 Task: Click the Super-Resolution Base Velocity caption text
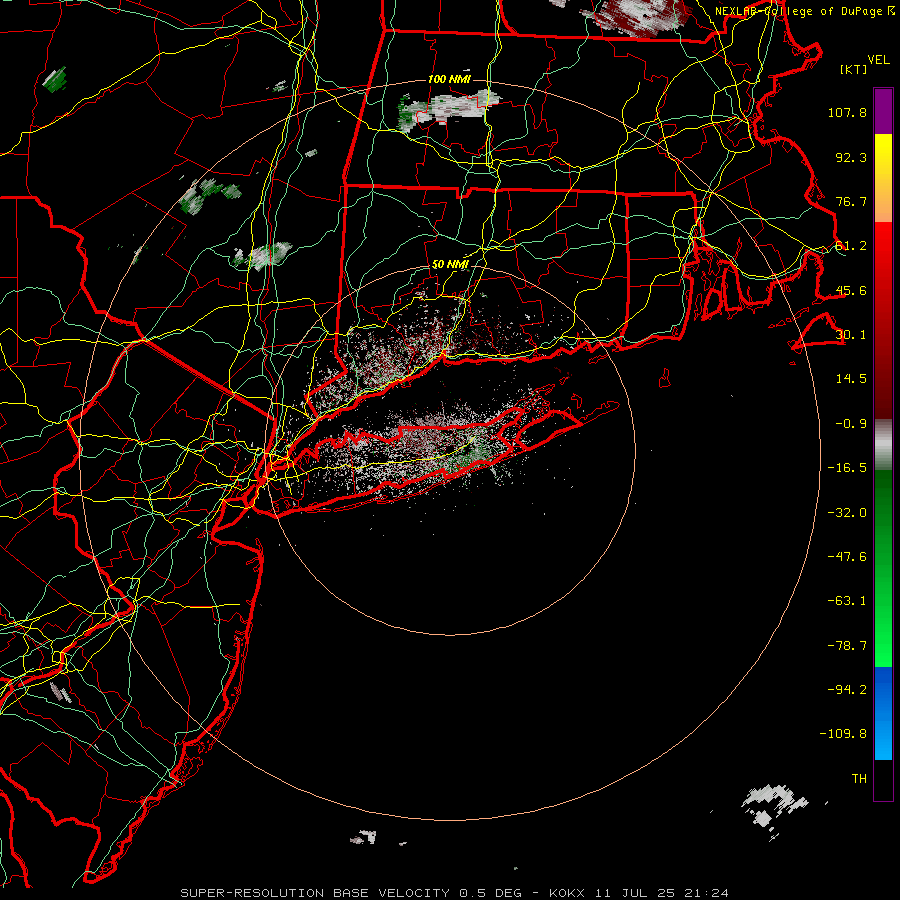[455, 893]
